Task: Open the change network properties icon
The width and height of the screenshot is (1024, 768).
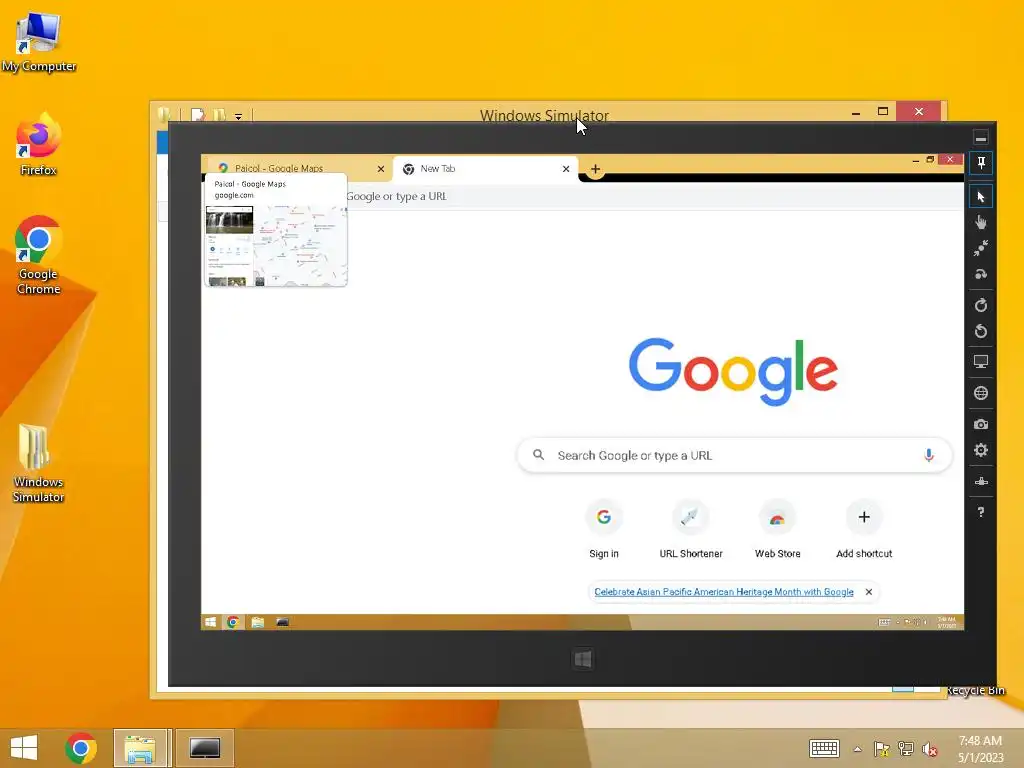Action: point(980,481)
